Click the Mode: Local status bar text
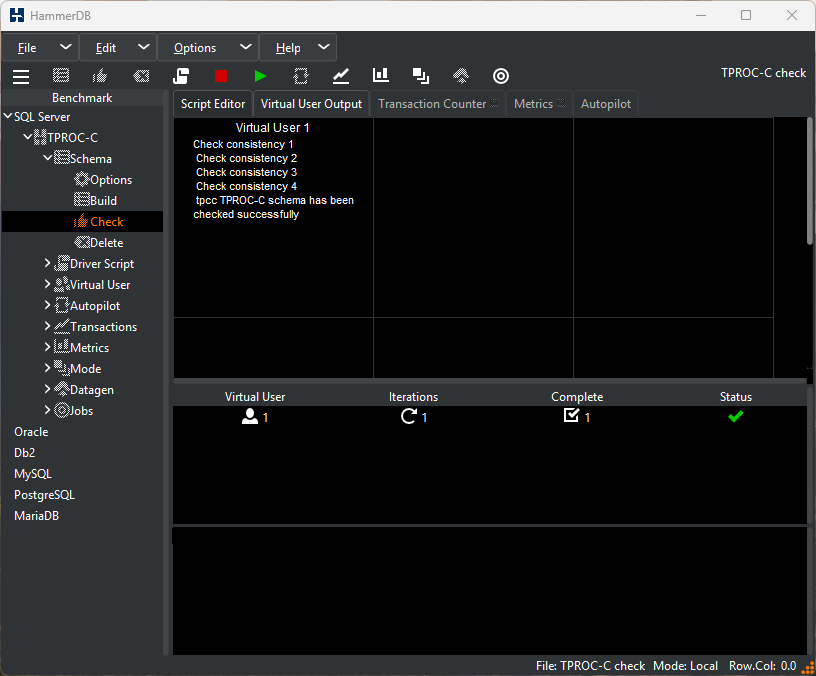 point(685,666)
